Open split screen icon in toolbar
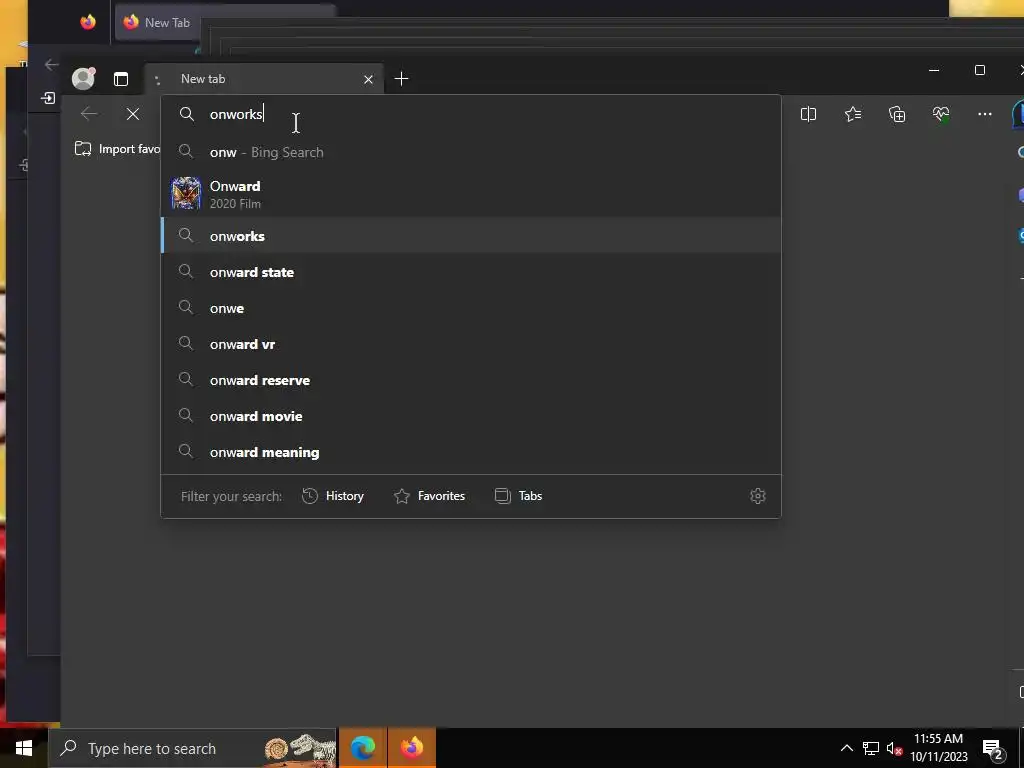This screenshot has width=1024, height=768. tap(808, 114)
